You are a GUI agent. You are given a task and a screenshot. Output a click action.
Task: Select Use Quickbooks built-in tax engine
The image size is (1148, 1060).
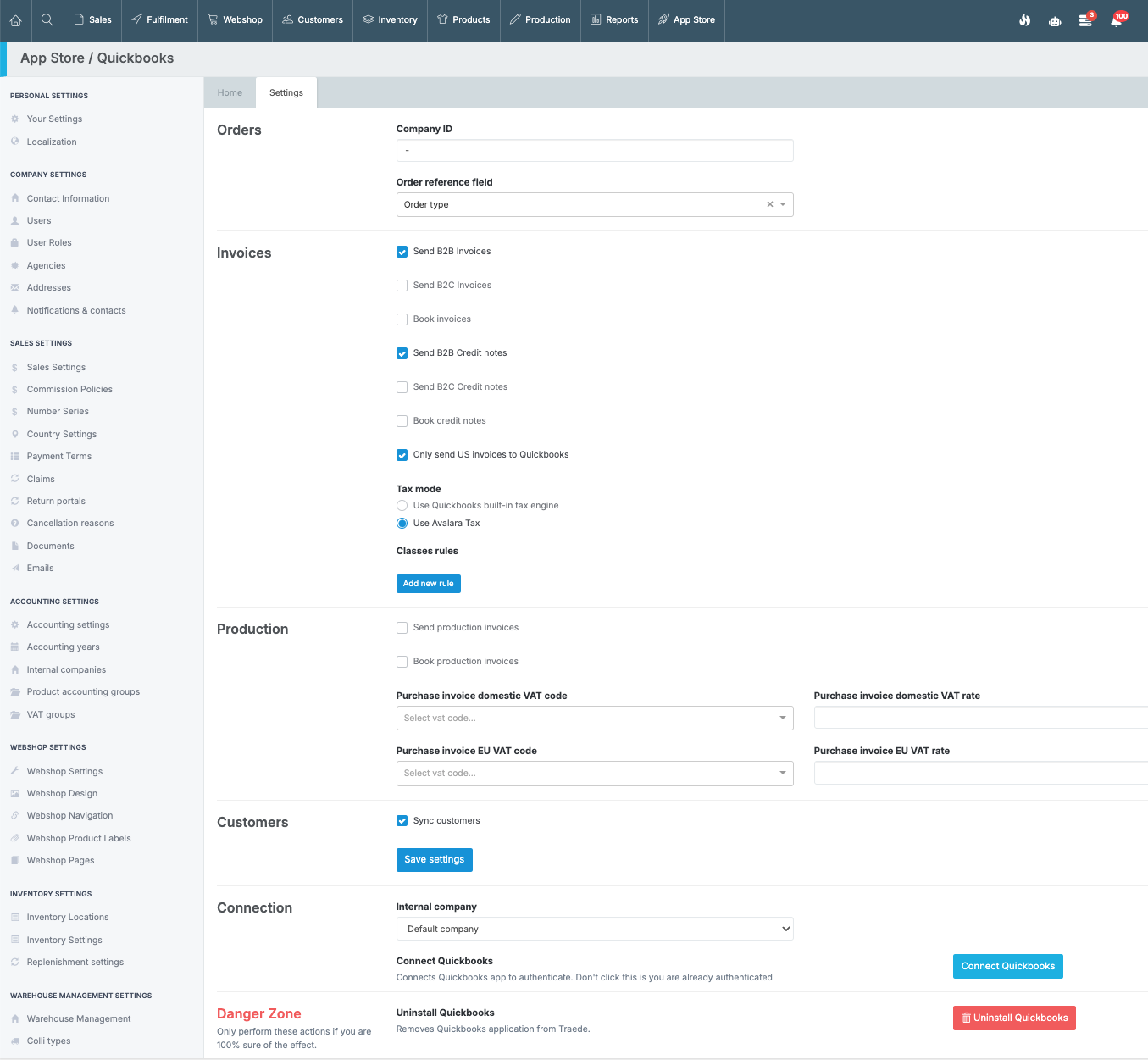tap(402, 506)
